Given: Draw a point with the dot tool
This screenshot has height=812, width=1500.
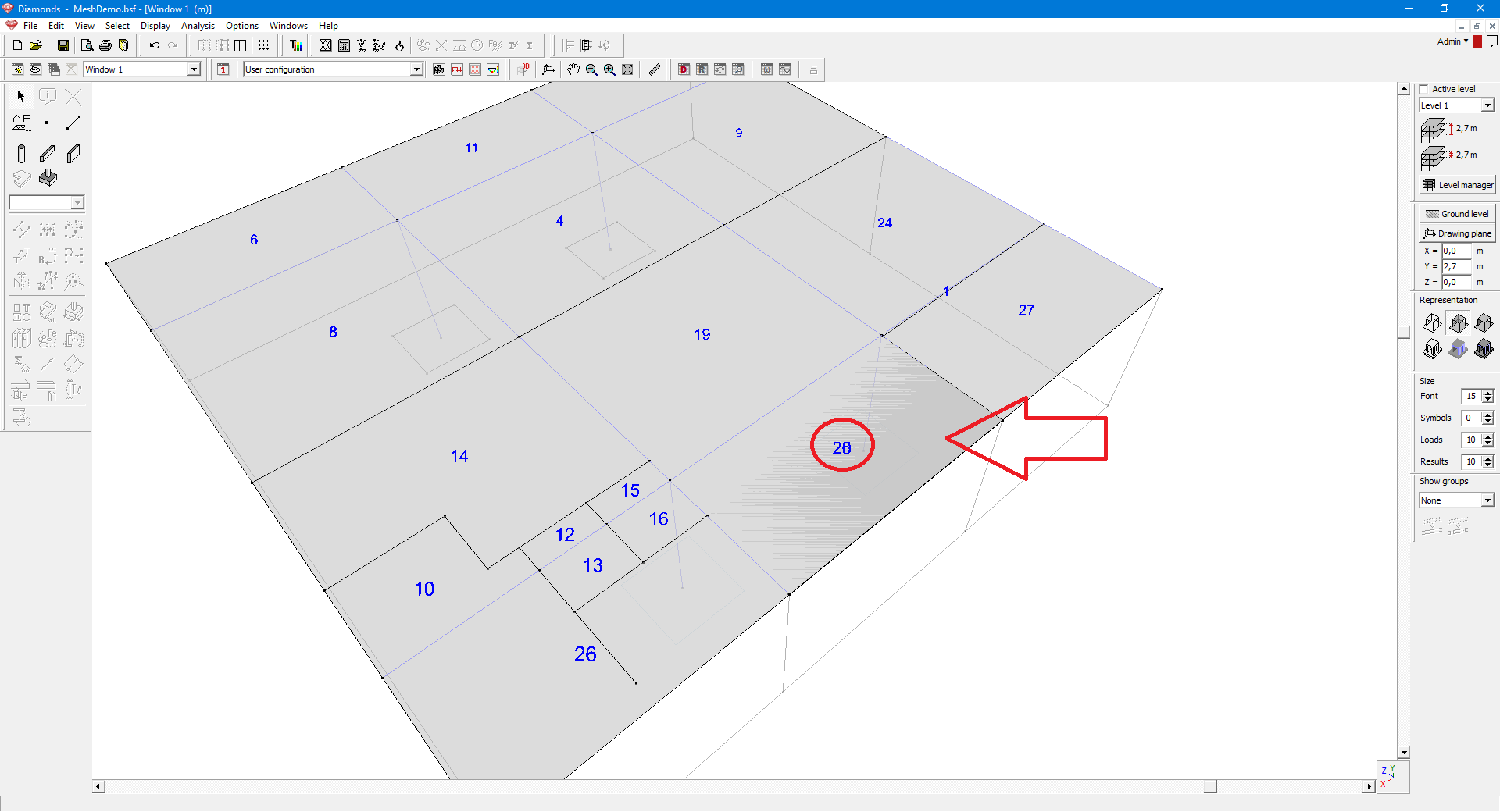Looking at the screenshot, I should click(47, 123).
